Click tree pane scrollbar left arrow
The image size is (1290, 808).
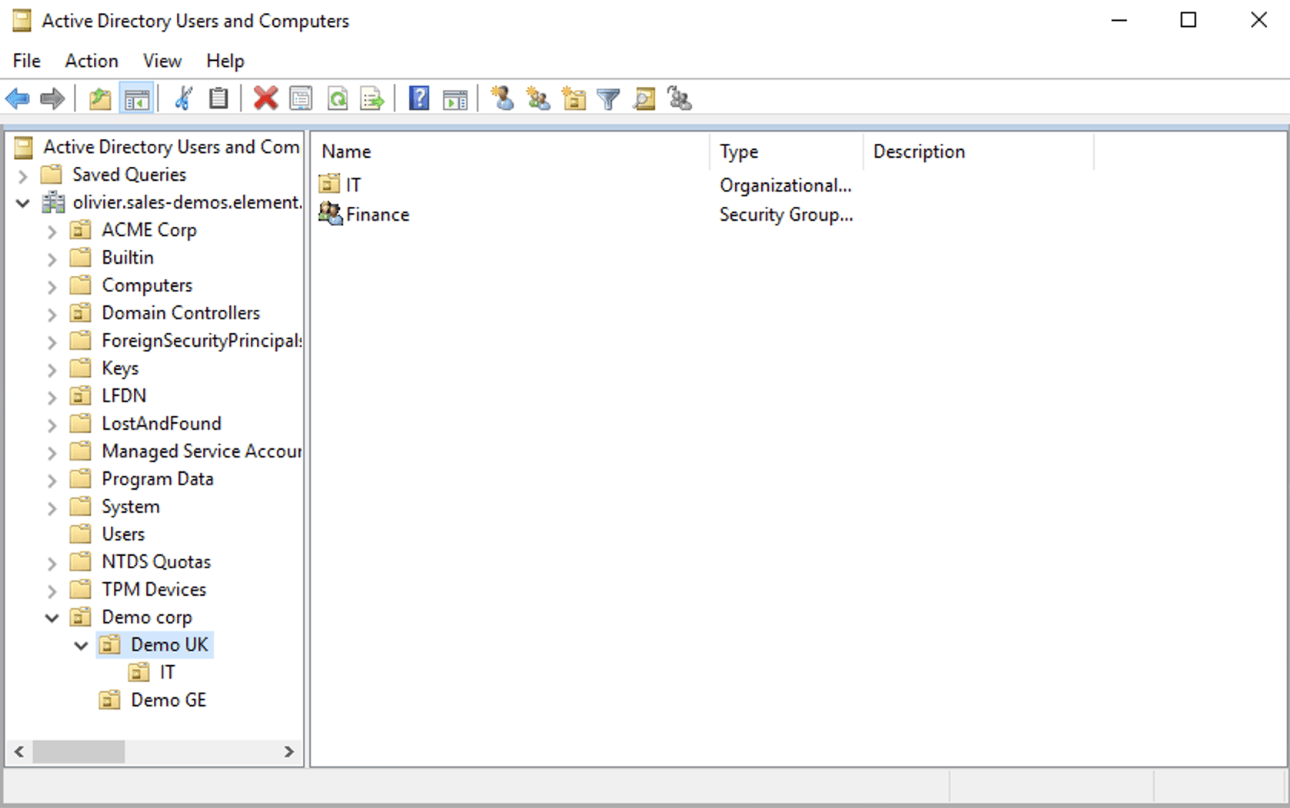pyautogui.click(x=19, y=751)
